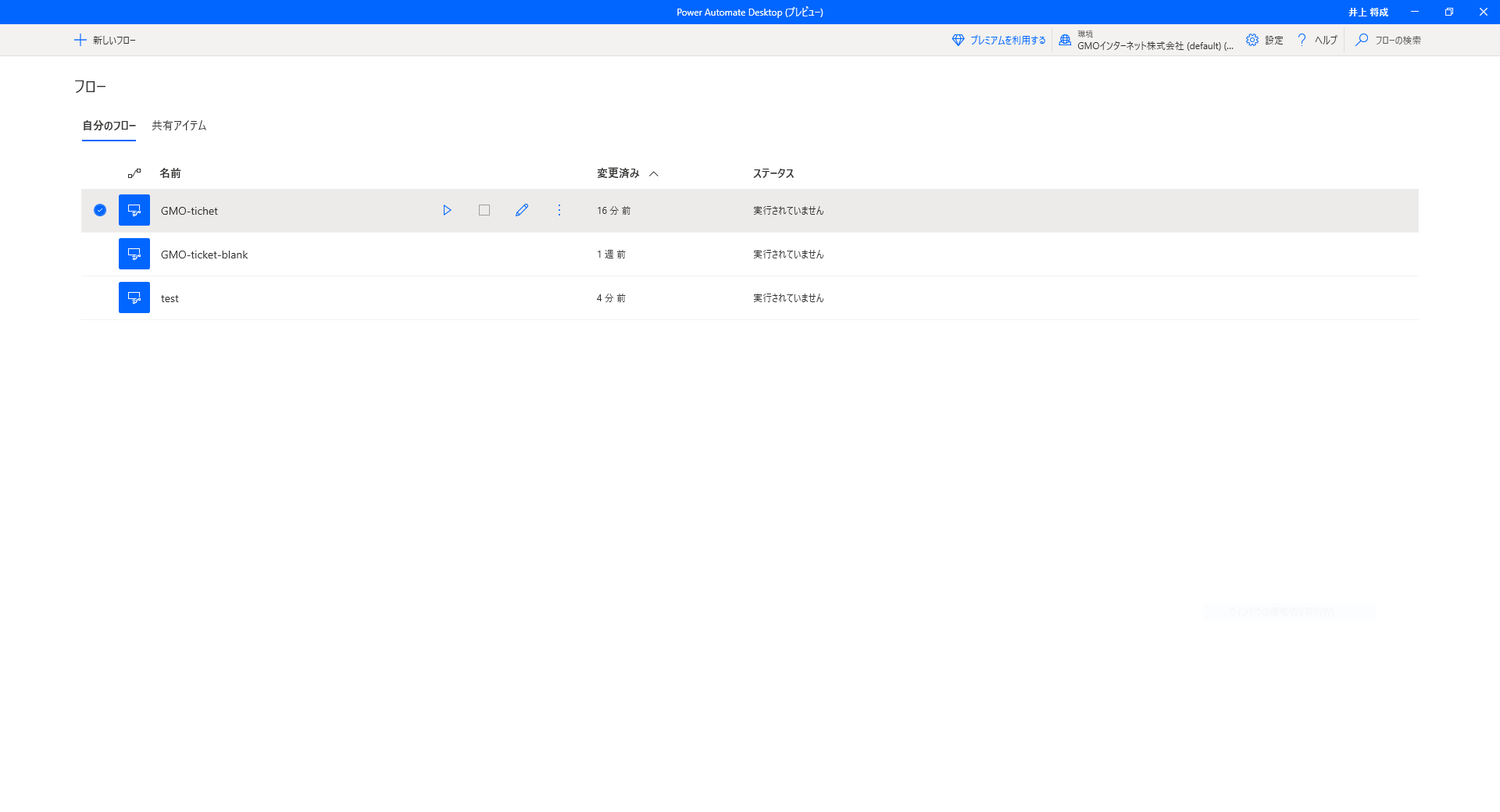This screenshot has width=1500, height=812.
Task: Select the GMO-ticket-blank flow name
Action: point(204,255)
